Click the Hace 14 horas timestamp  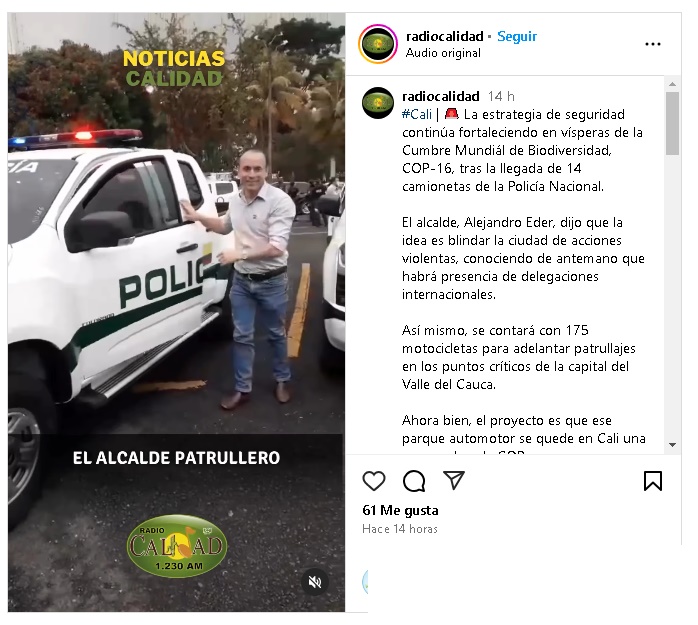tap(400, 529)
